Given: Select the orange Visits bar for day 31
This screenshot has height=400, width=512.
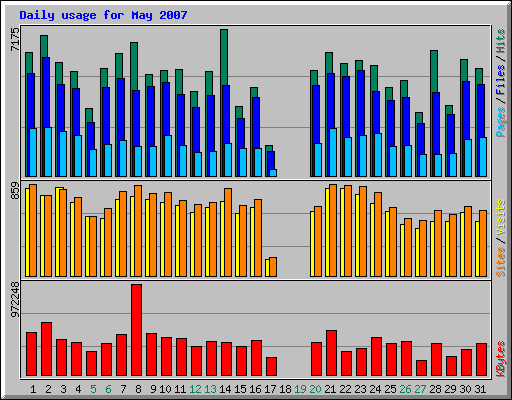Looking at the screenshot, I should pyautogui.click(x=483, y=243).
